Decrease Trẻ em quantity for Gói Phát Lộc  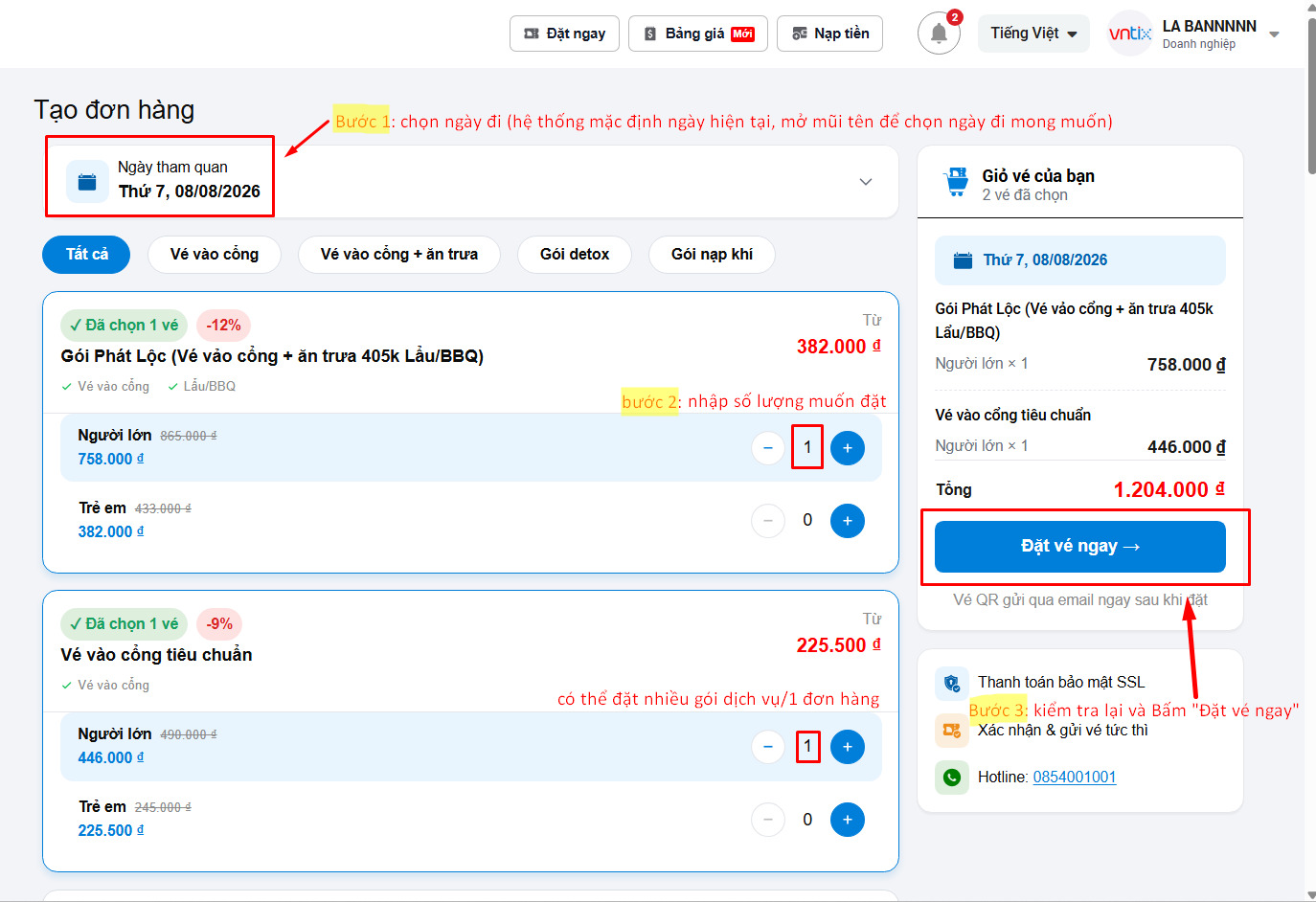pyautogui.click(x=768, y=521)
